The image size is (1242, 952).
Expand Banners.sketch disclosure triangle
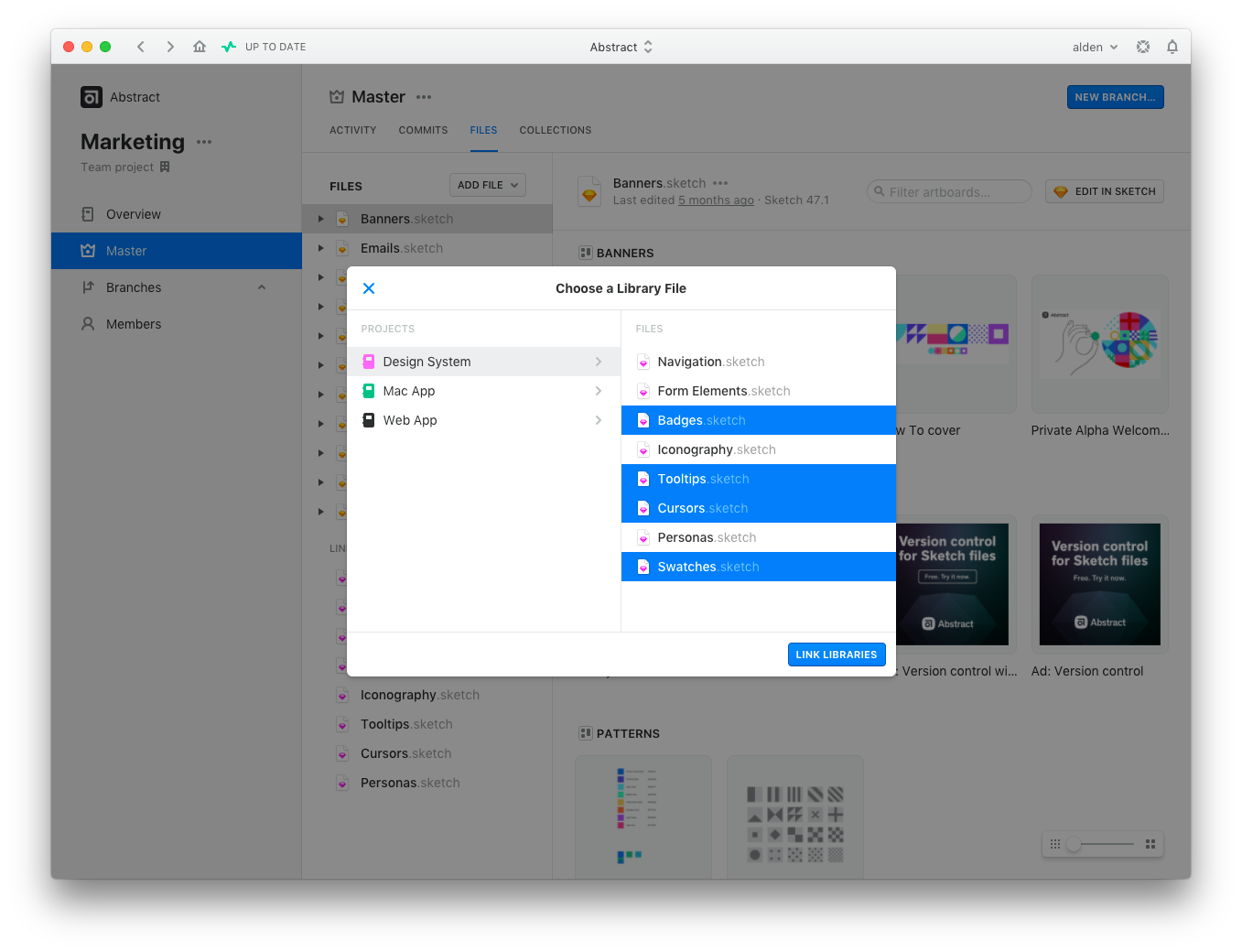click(x=321, y=219)
